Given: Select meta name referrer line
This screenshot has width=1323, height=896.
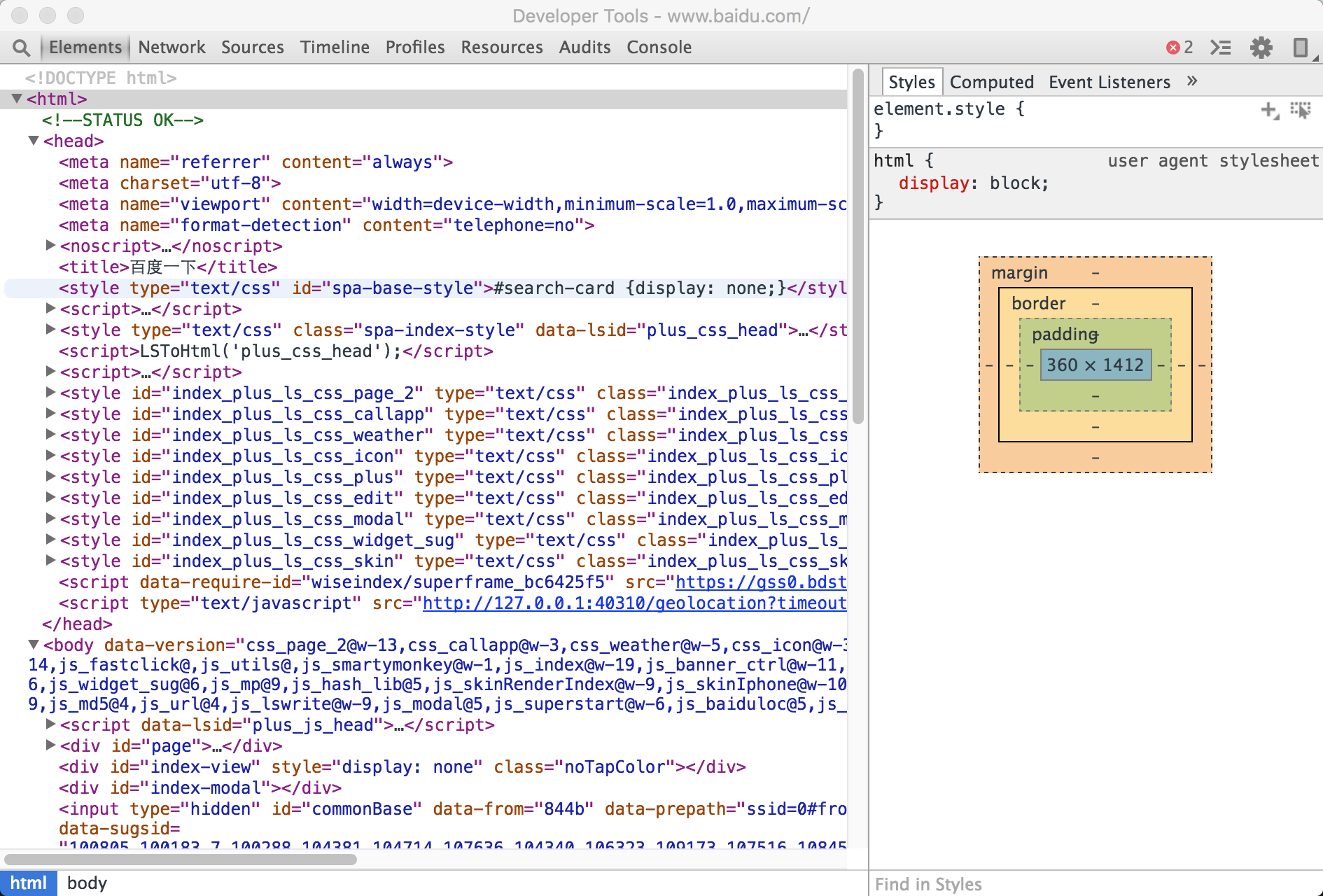Looking at the screenshot, I should pos(256,162).
